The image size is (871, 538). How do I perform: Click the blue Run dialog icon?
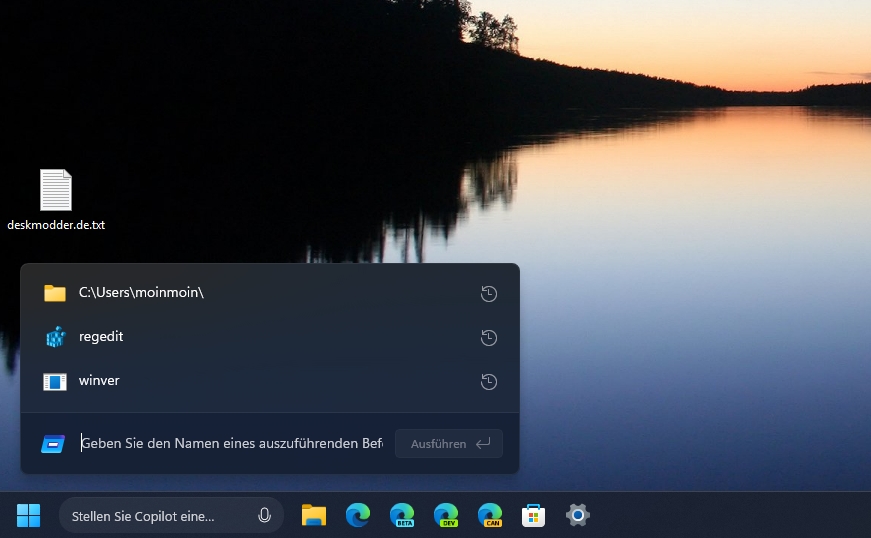point(53,444)
